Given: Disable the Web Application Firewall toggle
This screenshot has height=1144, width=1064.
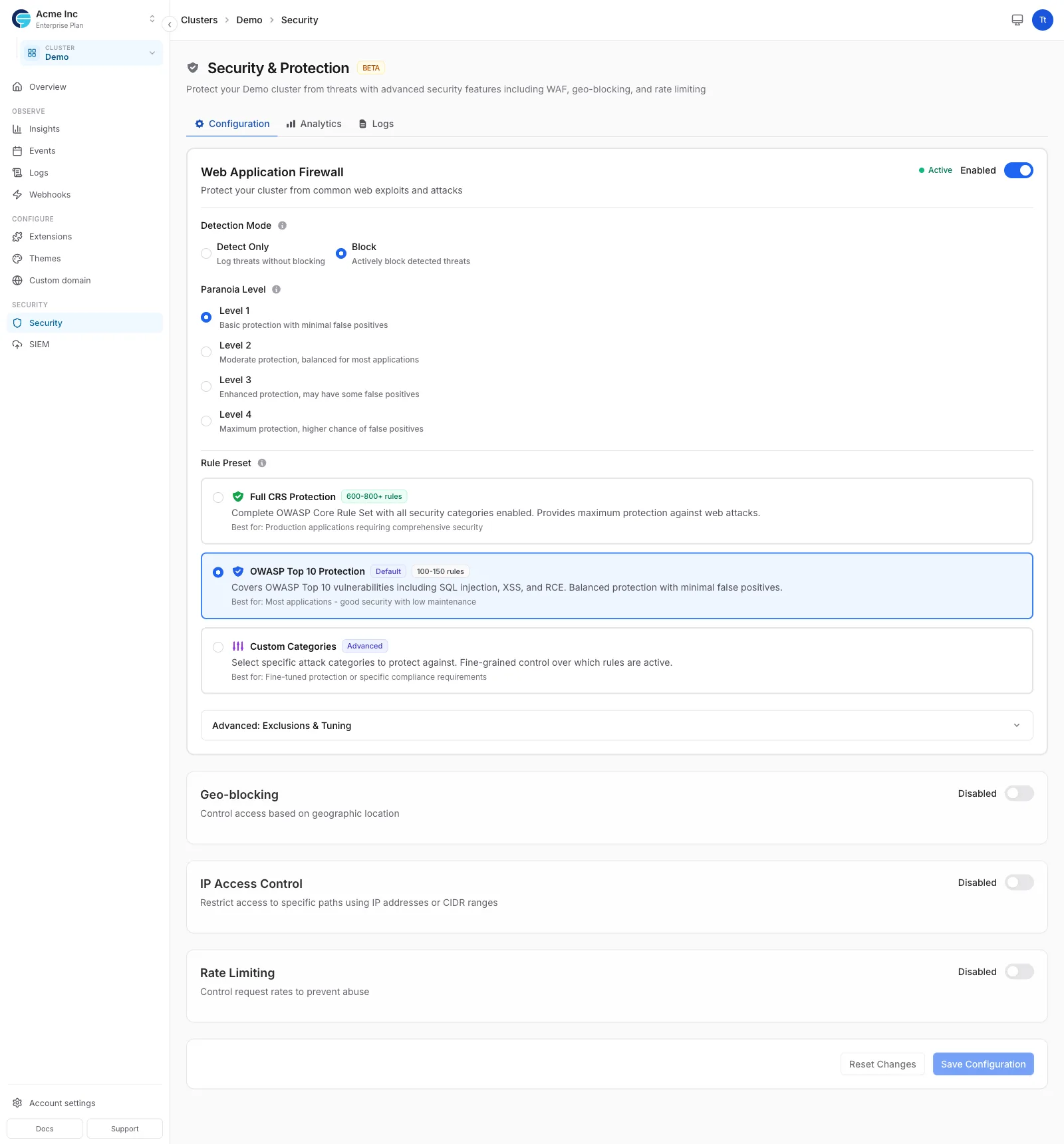Looking at the screenshot, I should (x=1019, y=170).
